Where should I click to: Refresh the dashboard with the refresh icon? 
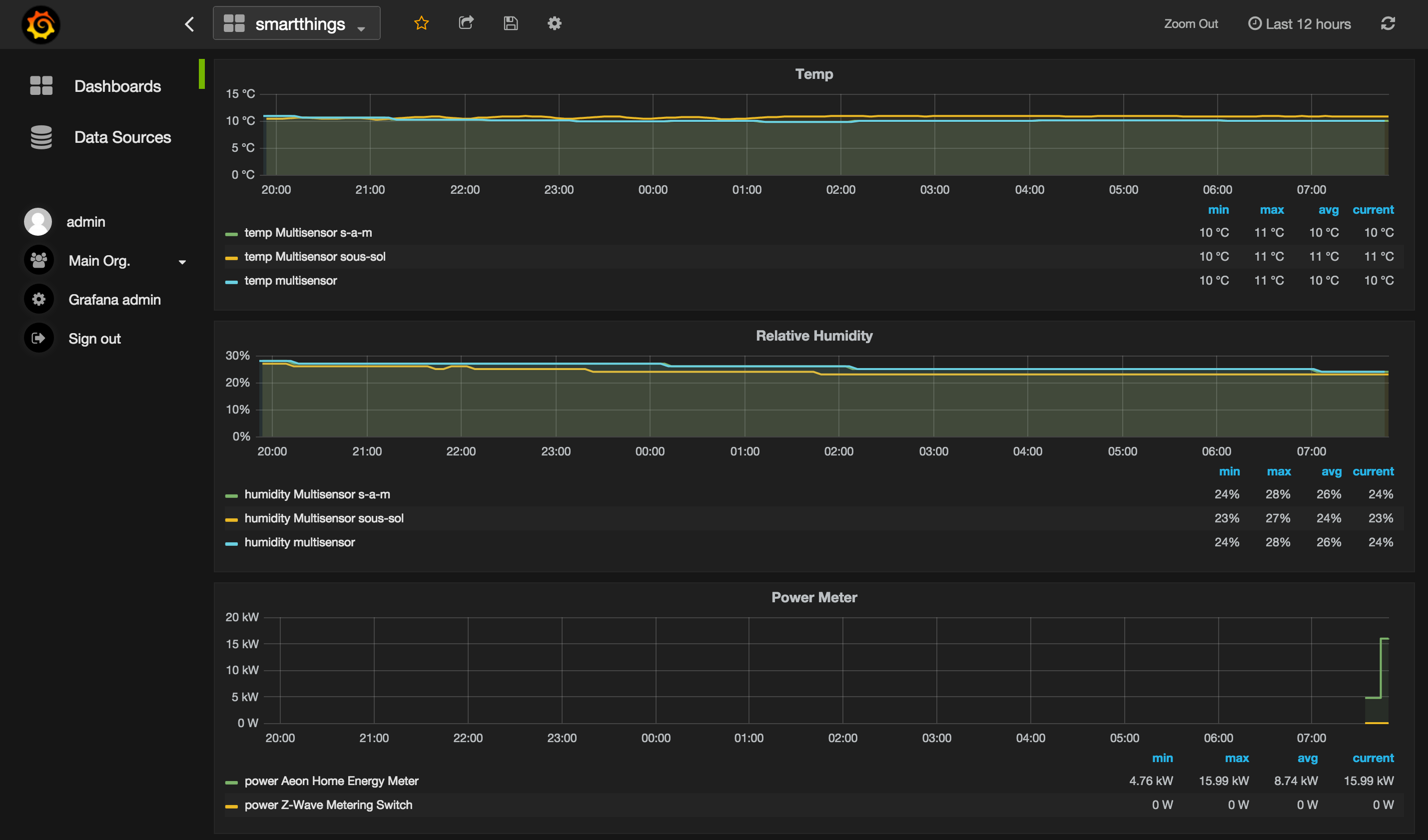pyautogui.click(x=1387, y=23)
